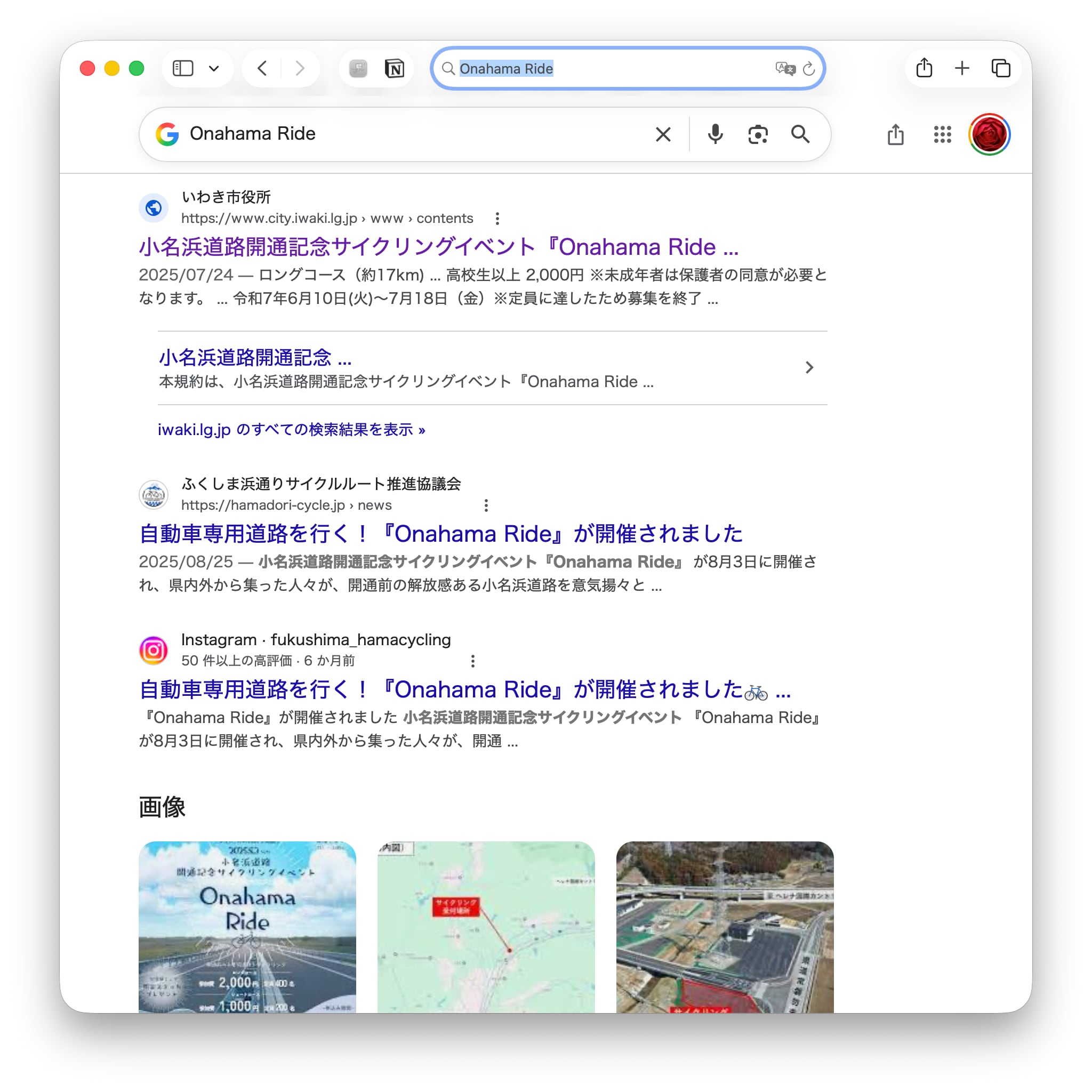1092x1092 pixels.
Task: Reload the page using the refresh icon
Action: (809, 68)
